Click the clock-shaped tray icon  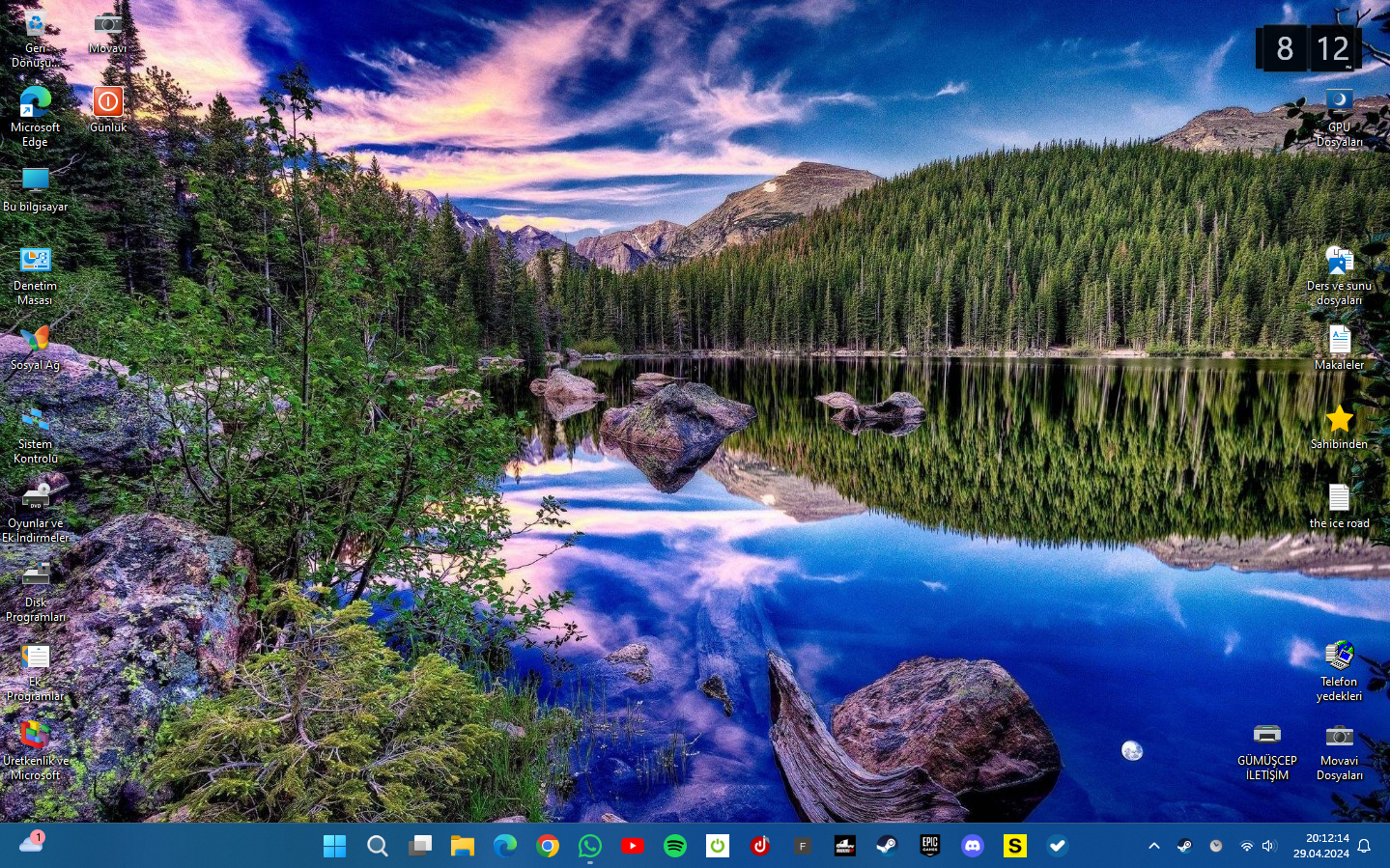tap(1216, 846)
